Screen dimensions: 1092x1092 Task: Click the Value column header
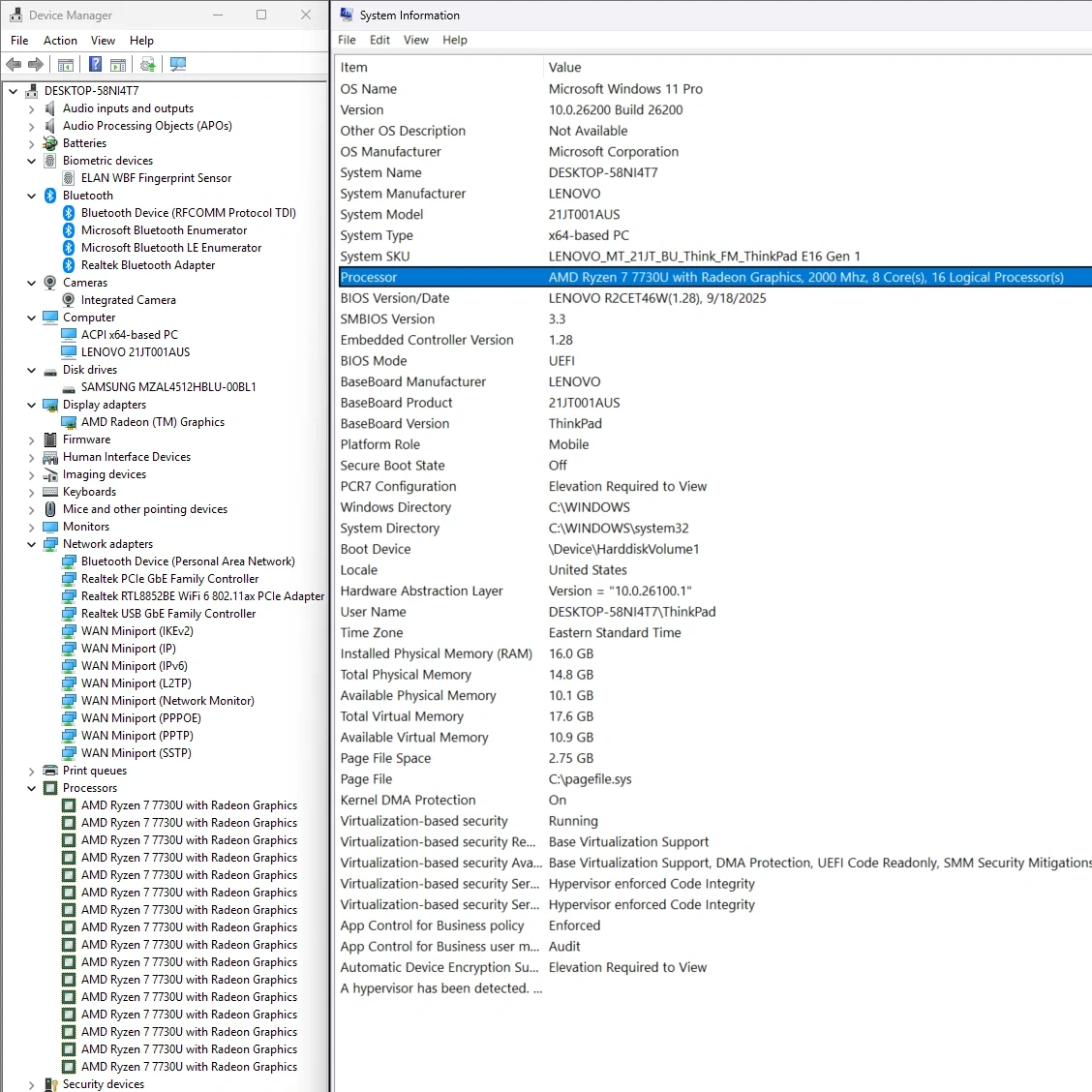pos(564,68)
